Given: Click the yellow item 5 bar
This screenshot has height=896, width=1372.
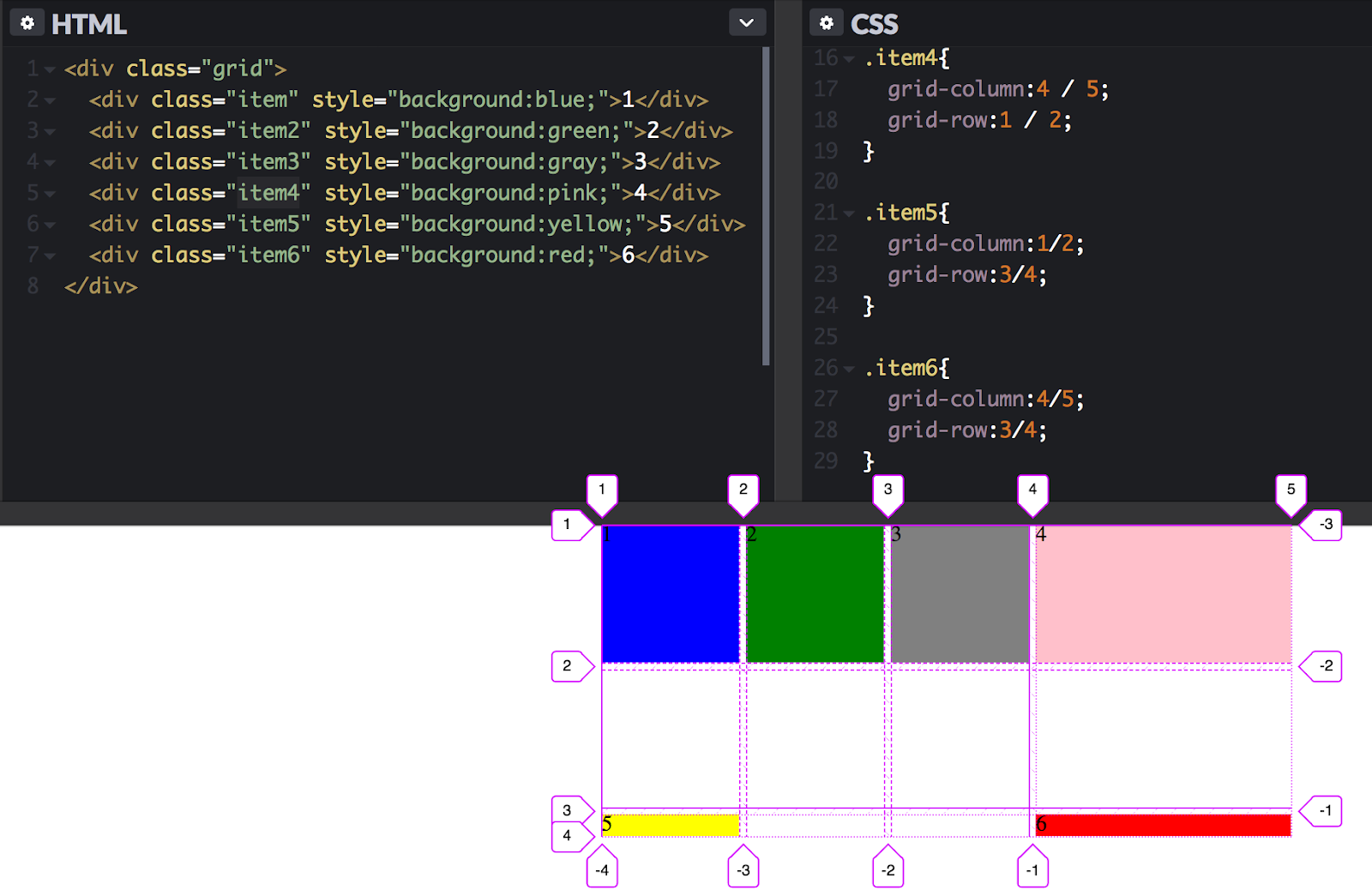Looking at the screenshot, I should coord(669,824).
